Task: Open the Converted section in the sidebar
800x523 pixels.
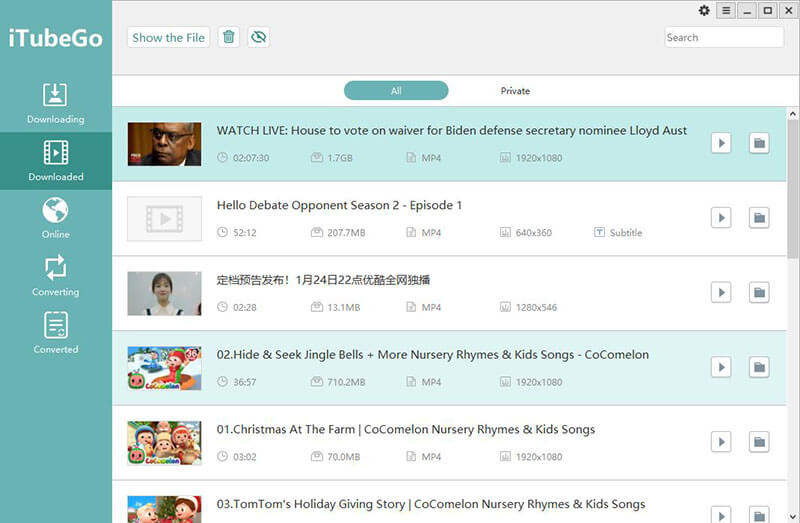Action: [56, 334]
